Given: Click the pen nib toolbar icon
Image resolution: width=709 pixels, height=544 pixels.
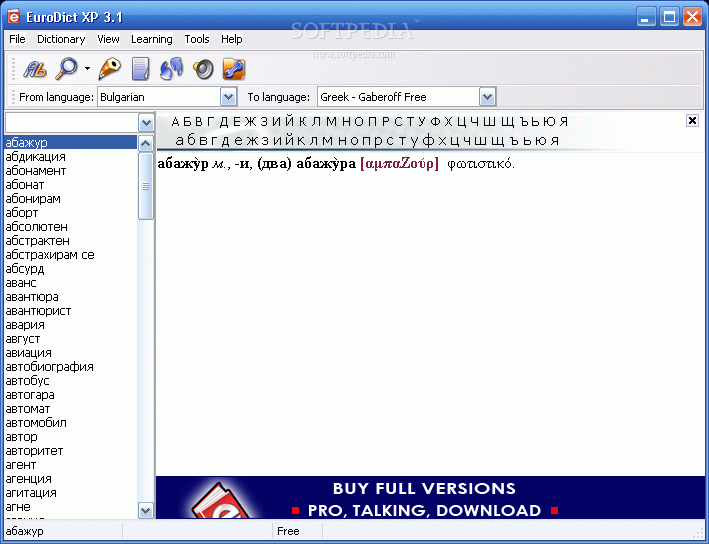Looking at the screenshot, I should pyautogui.click(x=109, y=69).
